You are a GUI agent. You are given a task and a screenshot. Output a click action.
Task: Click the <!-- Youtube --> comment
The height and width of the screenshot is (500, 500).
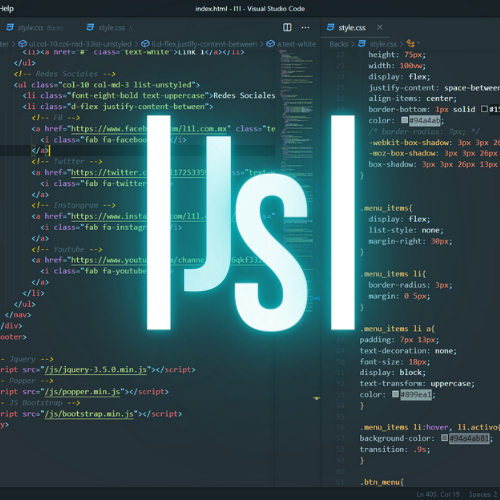click(x=67, y=249)
